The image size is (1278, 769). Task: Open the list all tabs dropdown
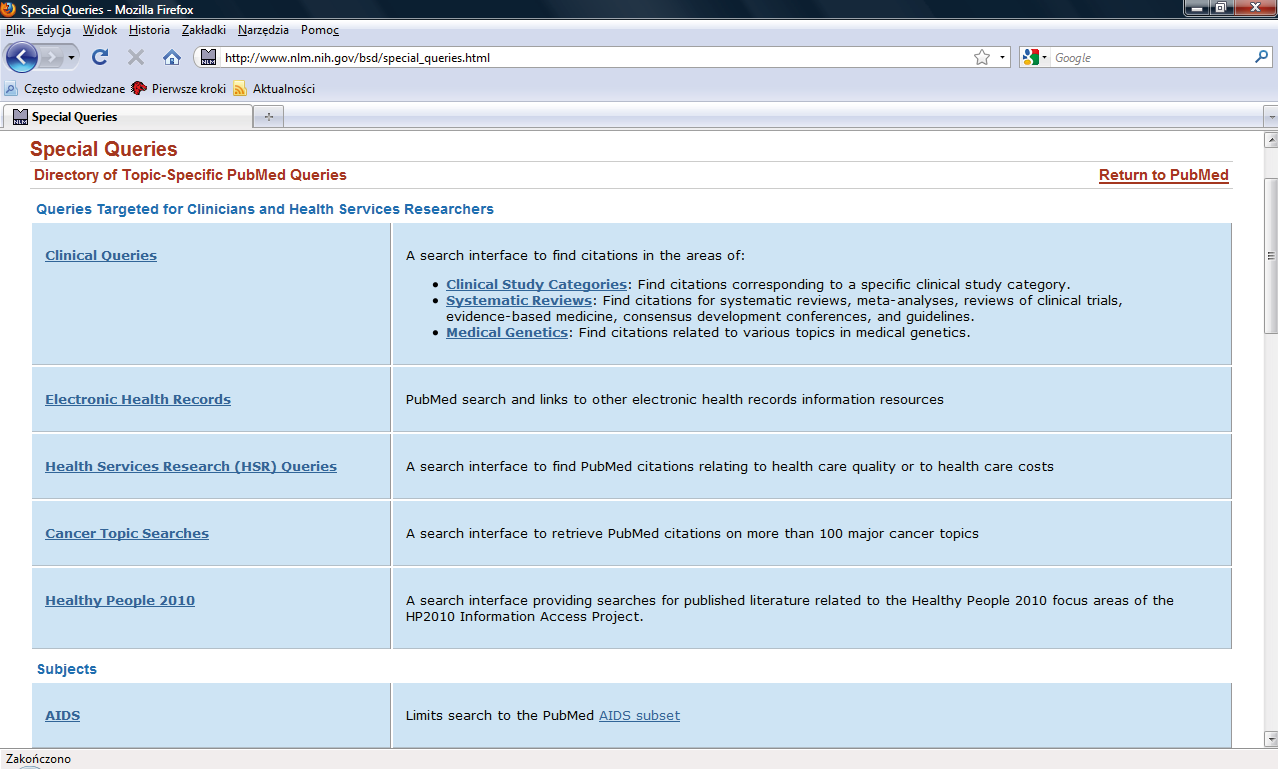tap(1271, 117)
